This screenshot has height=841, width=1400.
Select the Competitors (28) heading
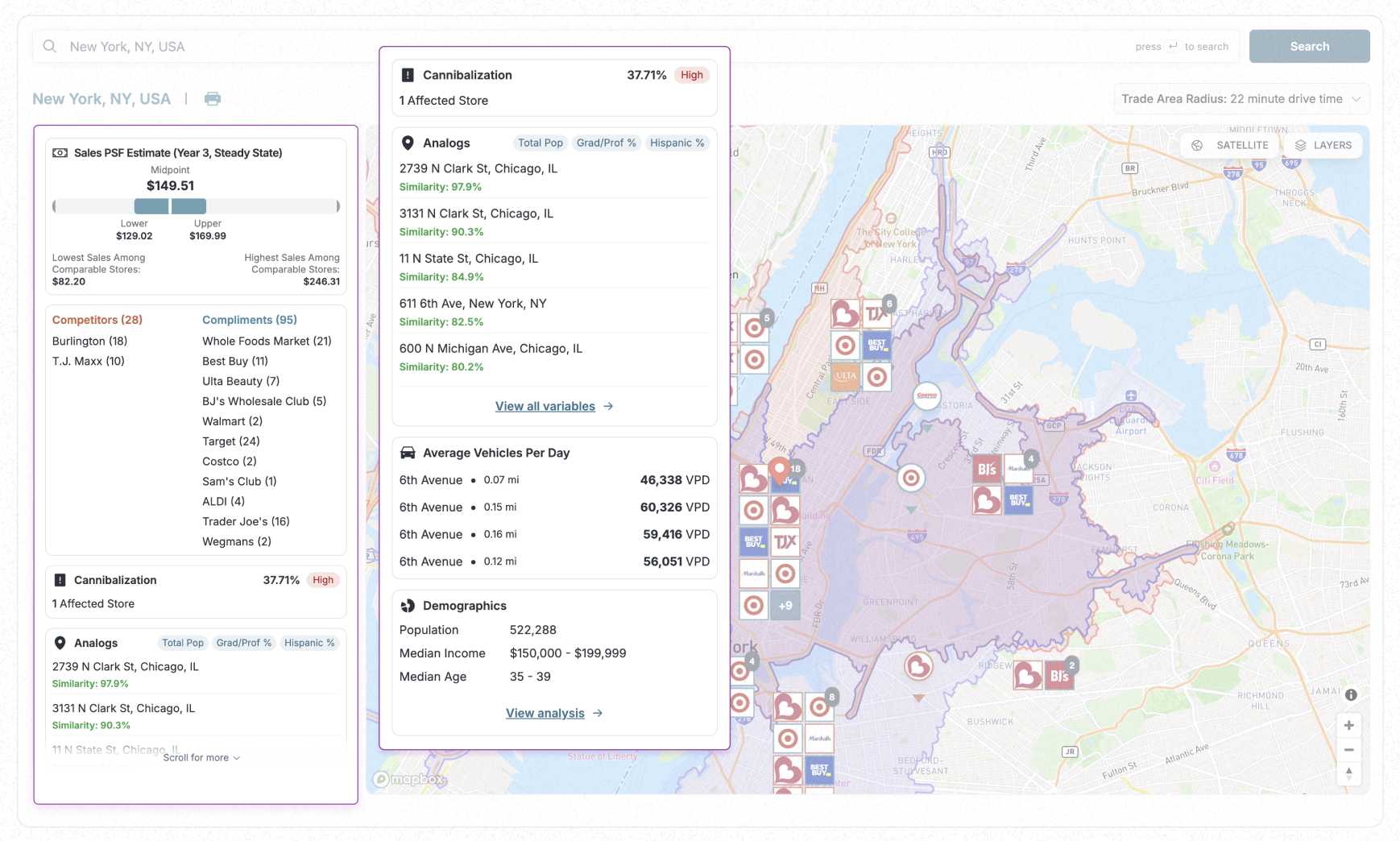97,320
